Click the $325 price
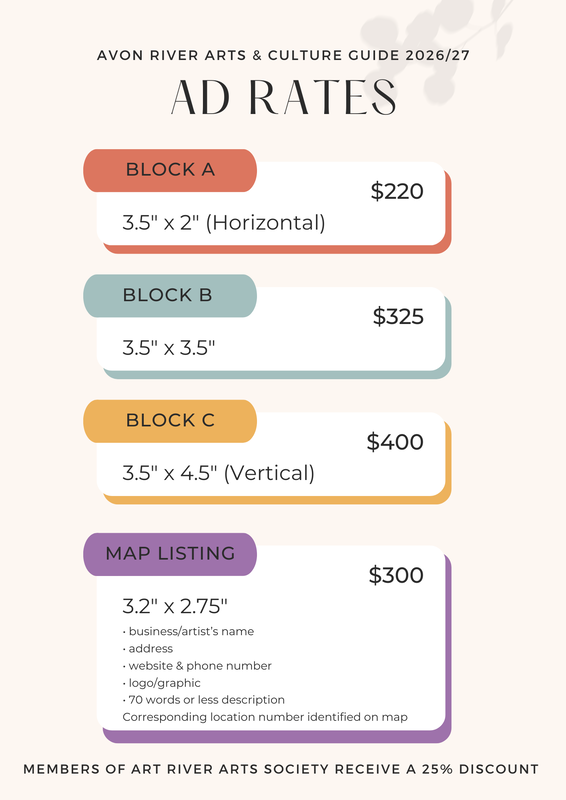566x800 pixels. 398,316
